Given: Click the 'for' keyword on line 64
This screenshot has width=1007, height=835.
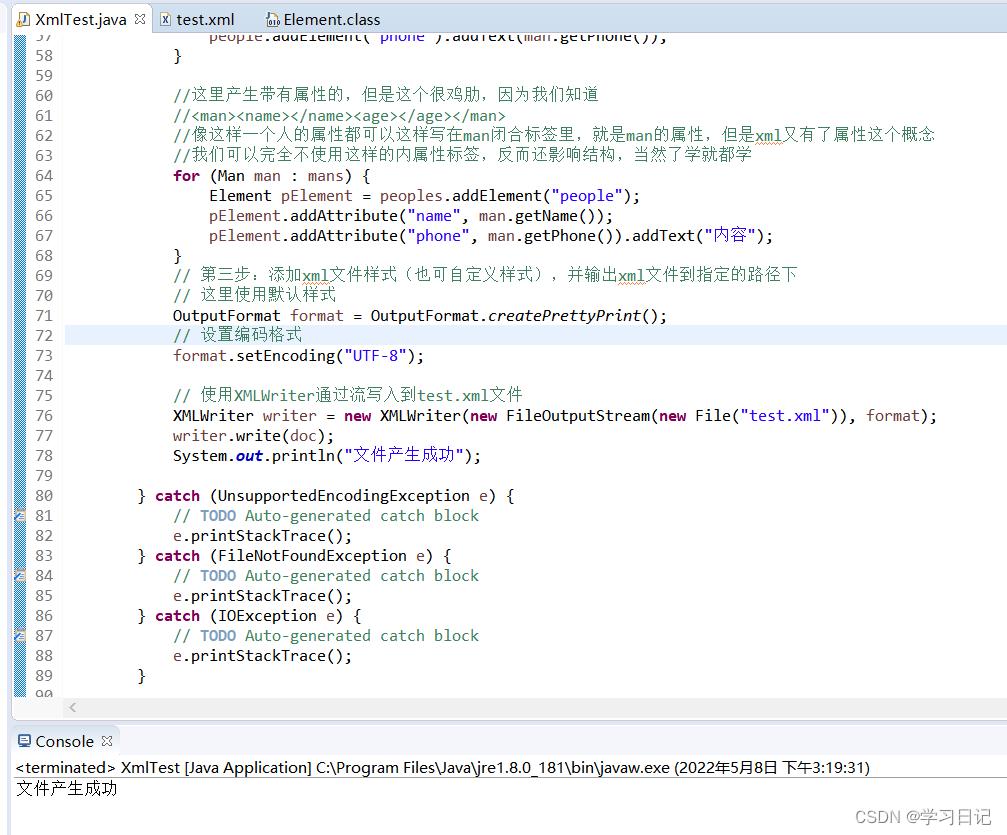Looking at the screenshot, I should (x=186, y=175).
